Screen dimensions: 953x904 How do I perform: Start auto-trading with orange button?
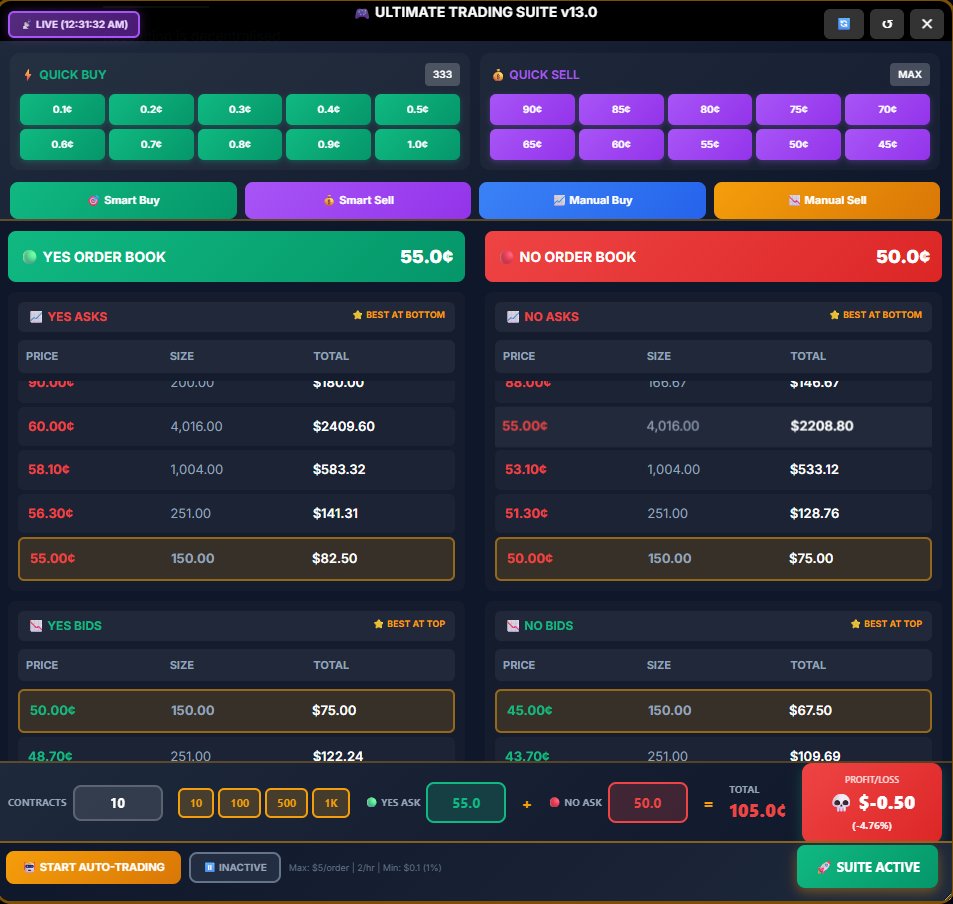(94, 868)
